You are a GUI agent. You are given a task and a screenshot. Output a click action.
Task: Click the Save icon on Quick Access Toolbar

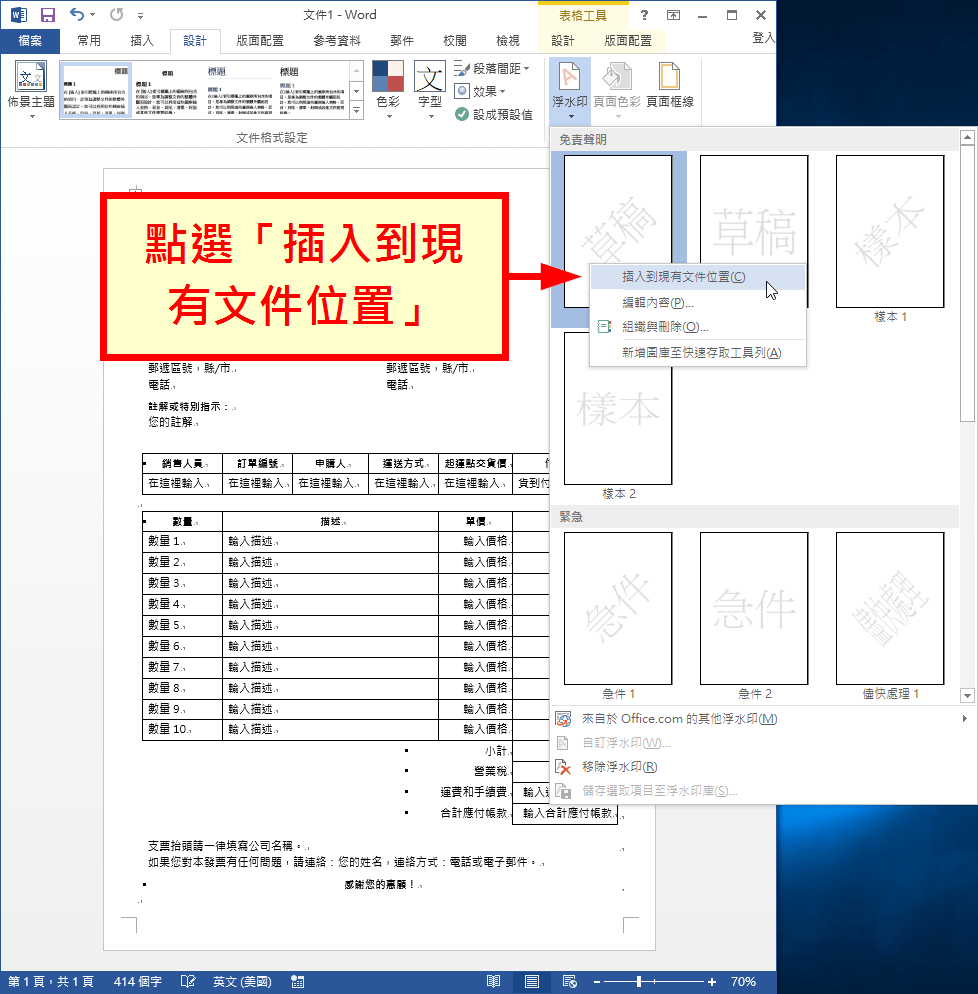click(46, 13)
